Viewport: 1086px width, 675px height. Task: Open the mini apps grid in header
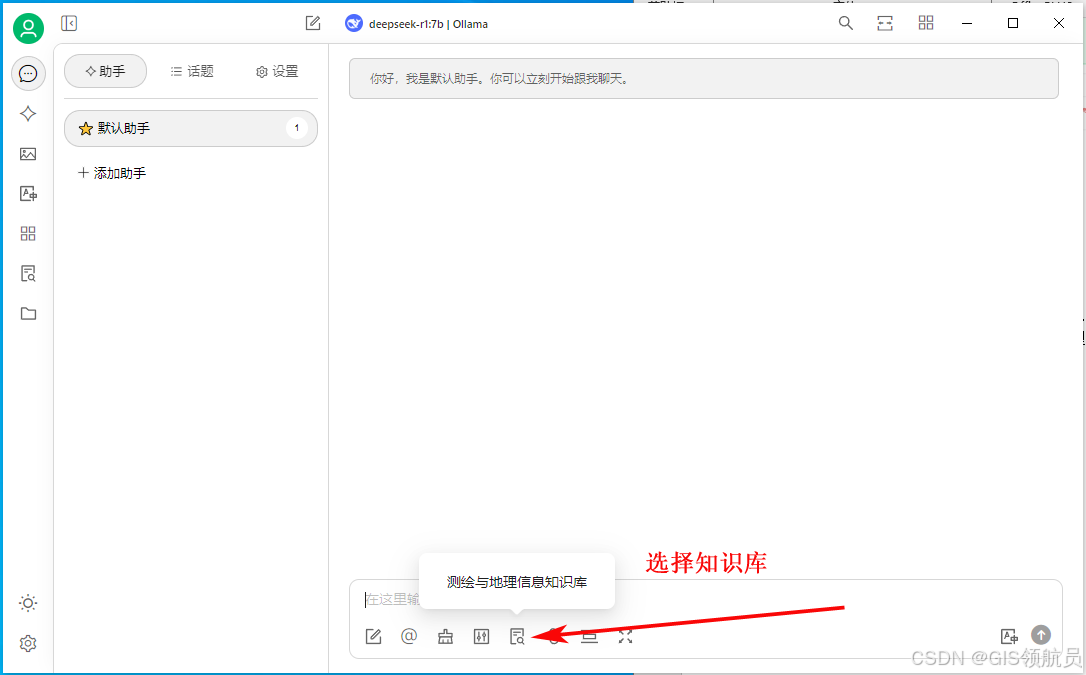(926, 24)
